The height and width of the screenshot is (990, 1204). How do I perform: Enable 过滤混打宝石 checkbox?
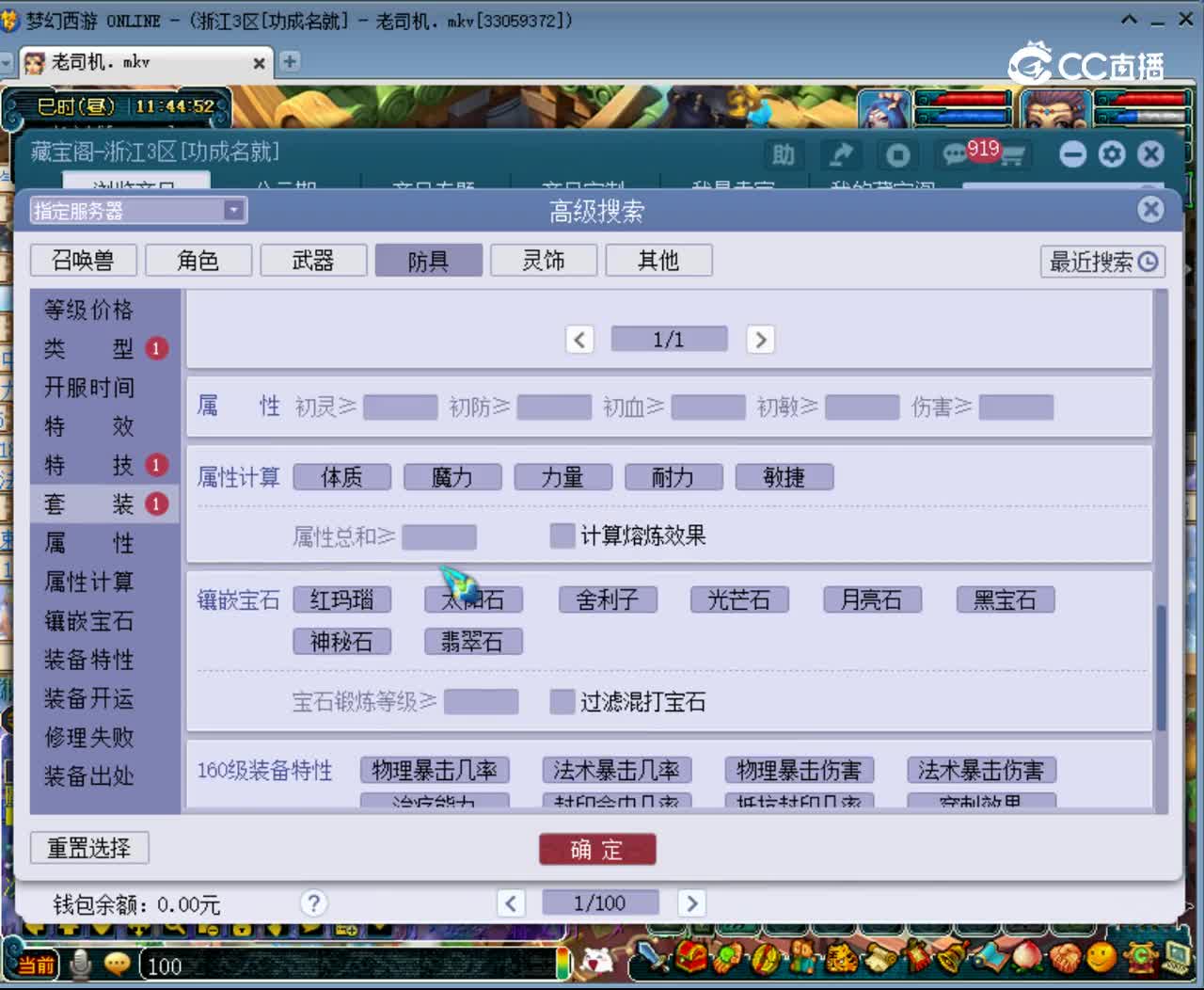562,701
